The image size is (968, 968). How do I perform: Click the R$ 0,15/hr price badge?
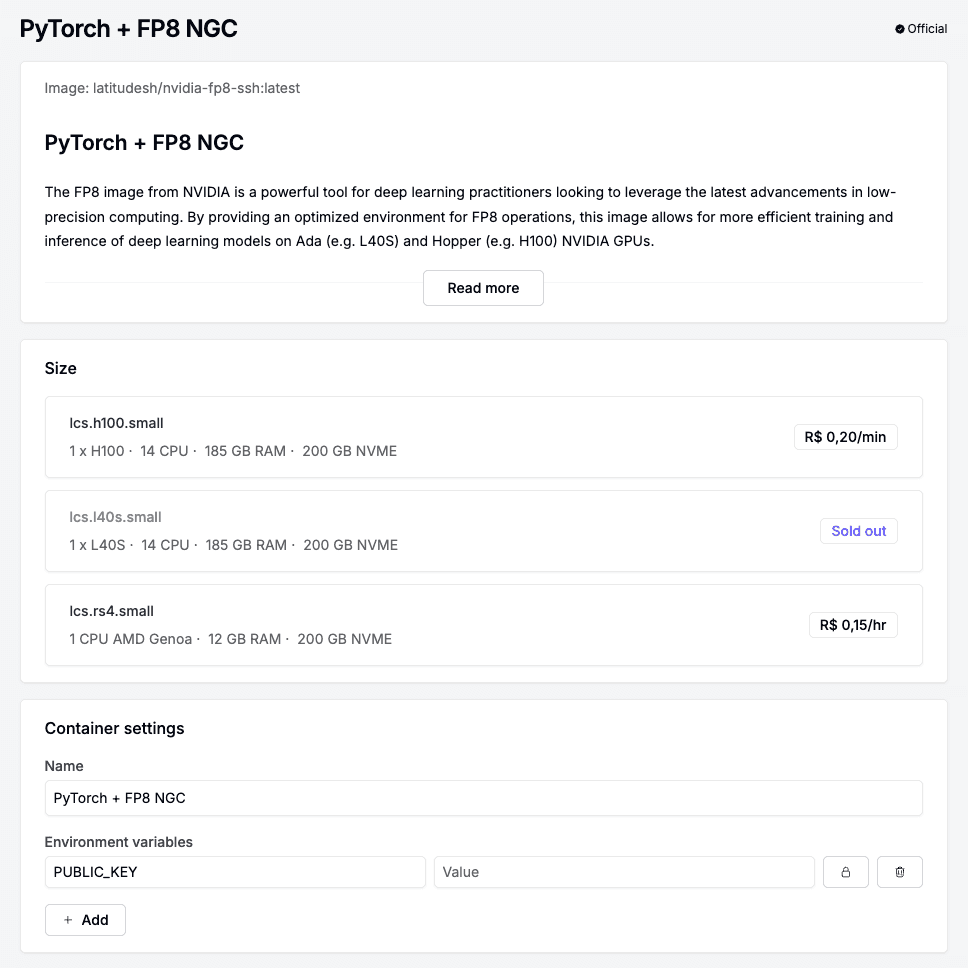(x=853, y=625)
